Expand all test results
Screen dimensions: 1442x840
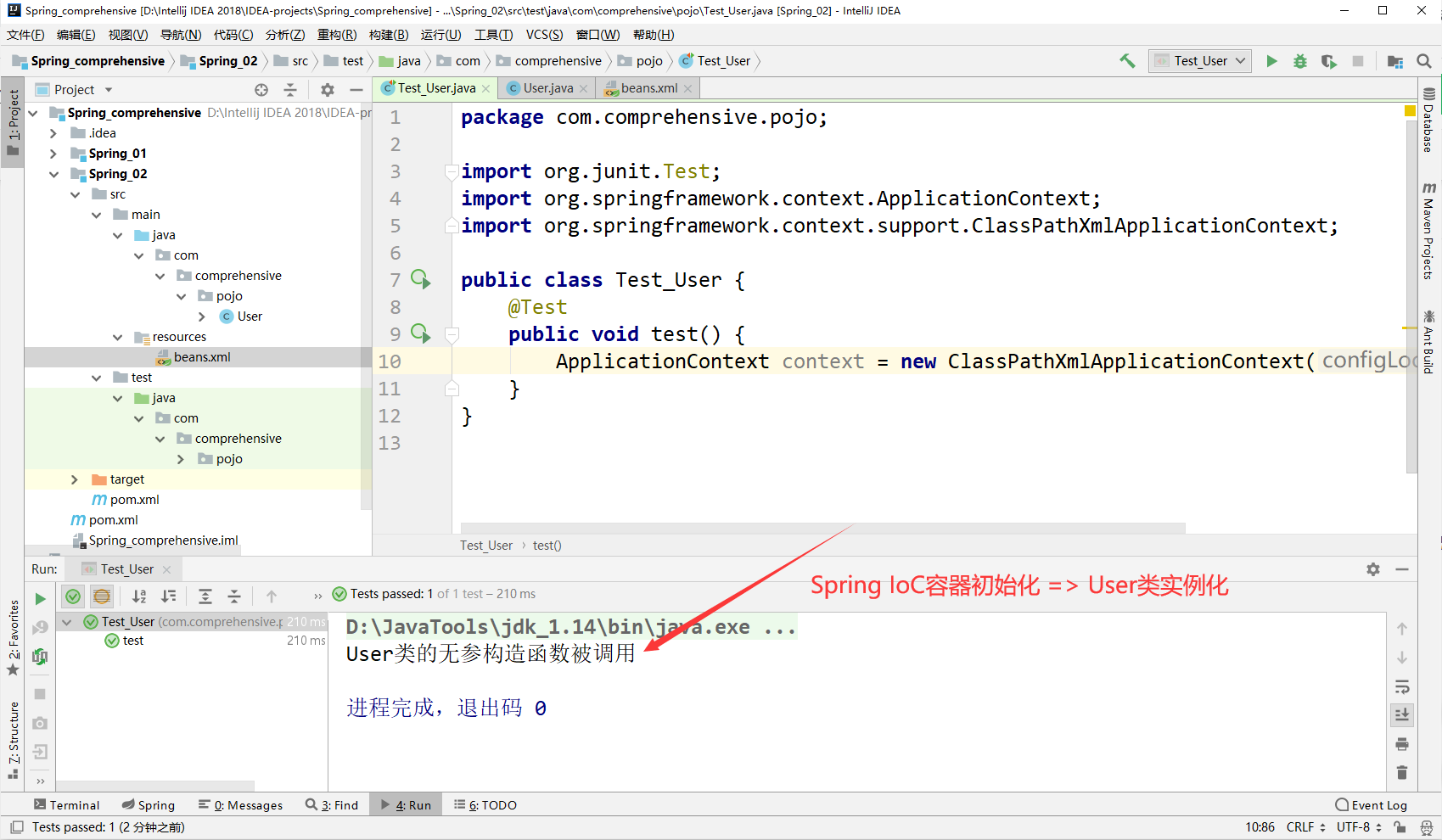tap(205, 596)
